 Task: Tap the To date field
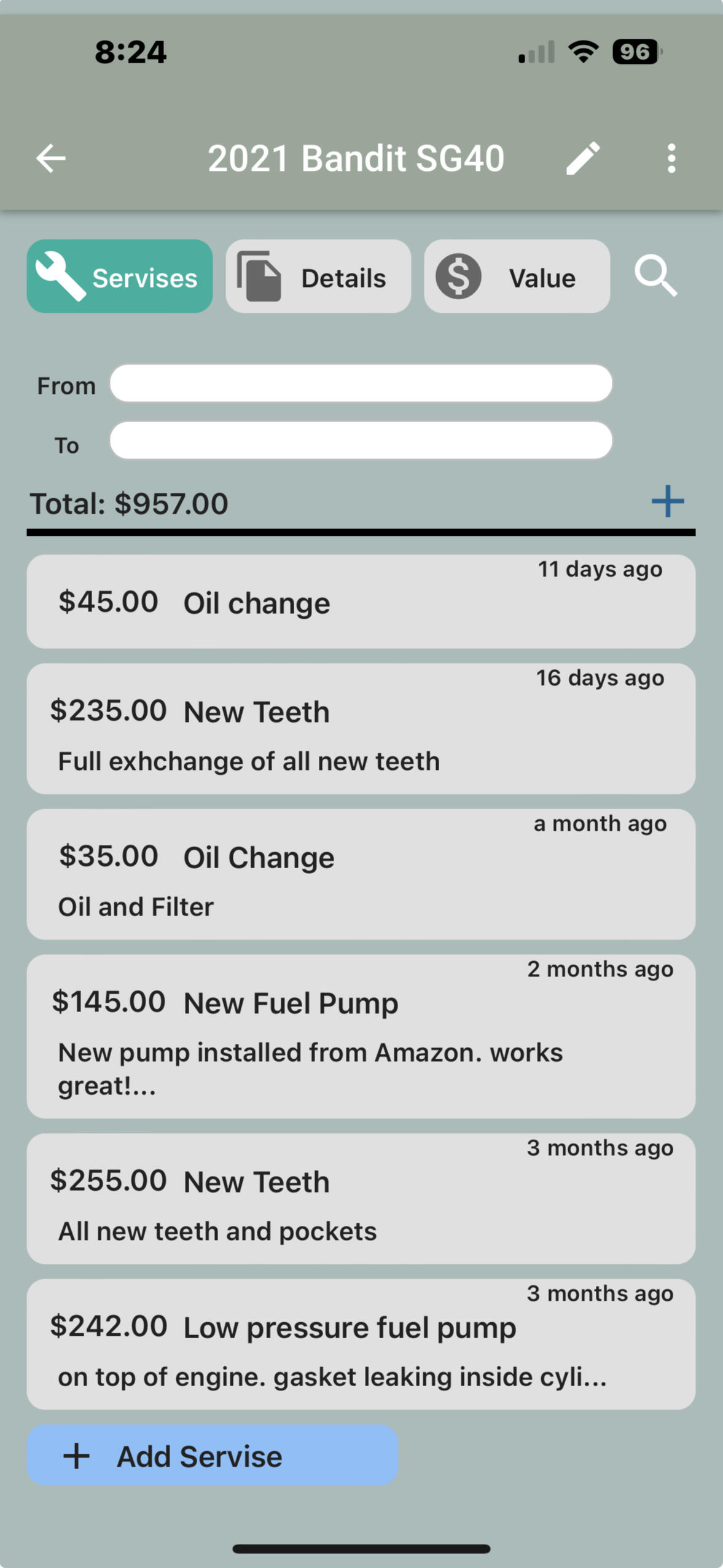click(361, 441)
